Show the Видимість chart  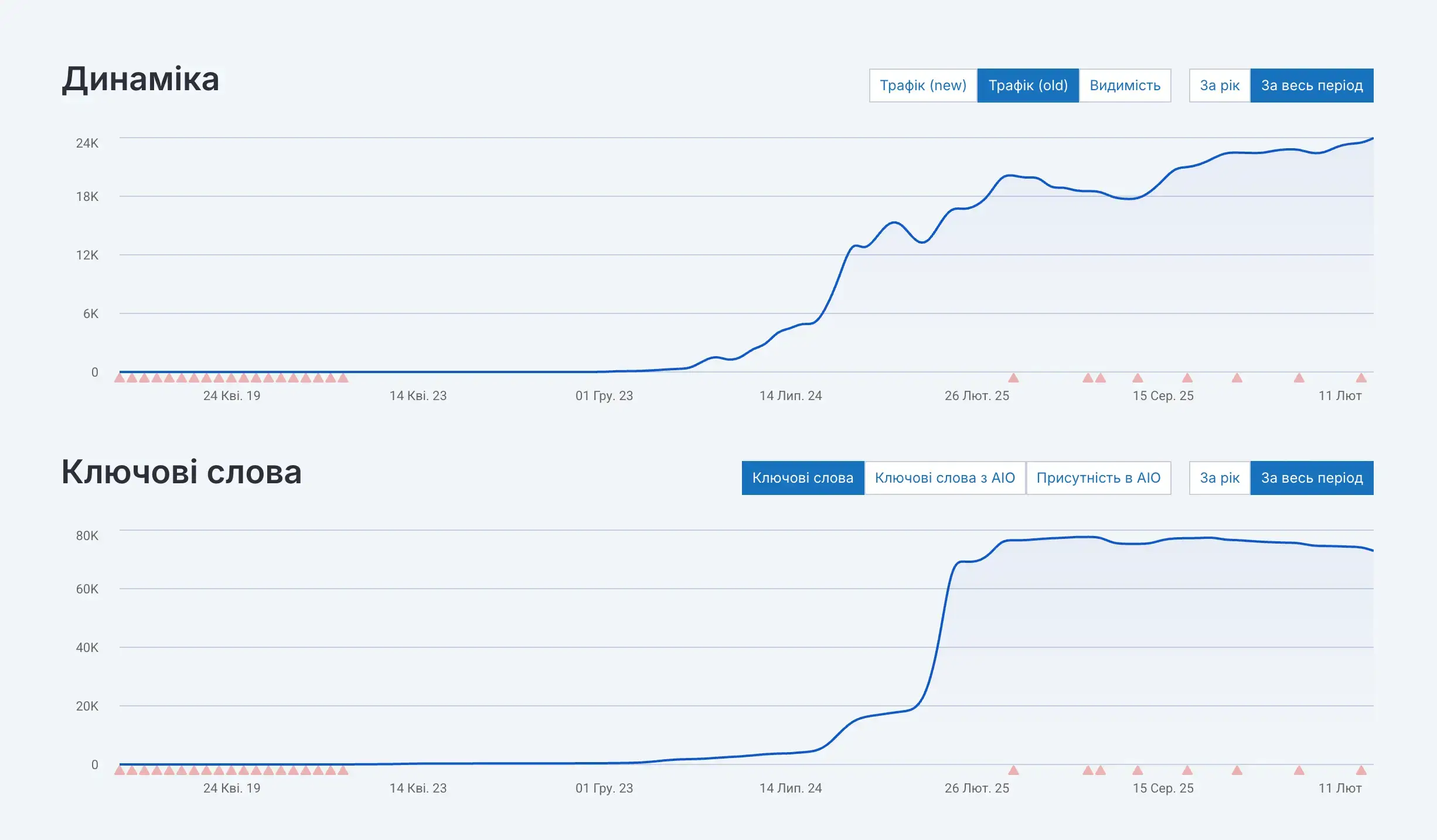(1125, 86)
